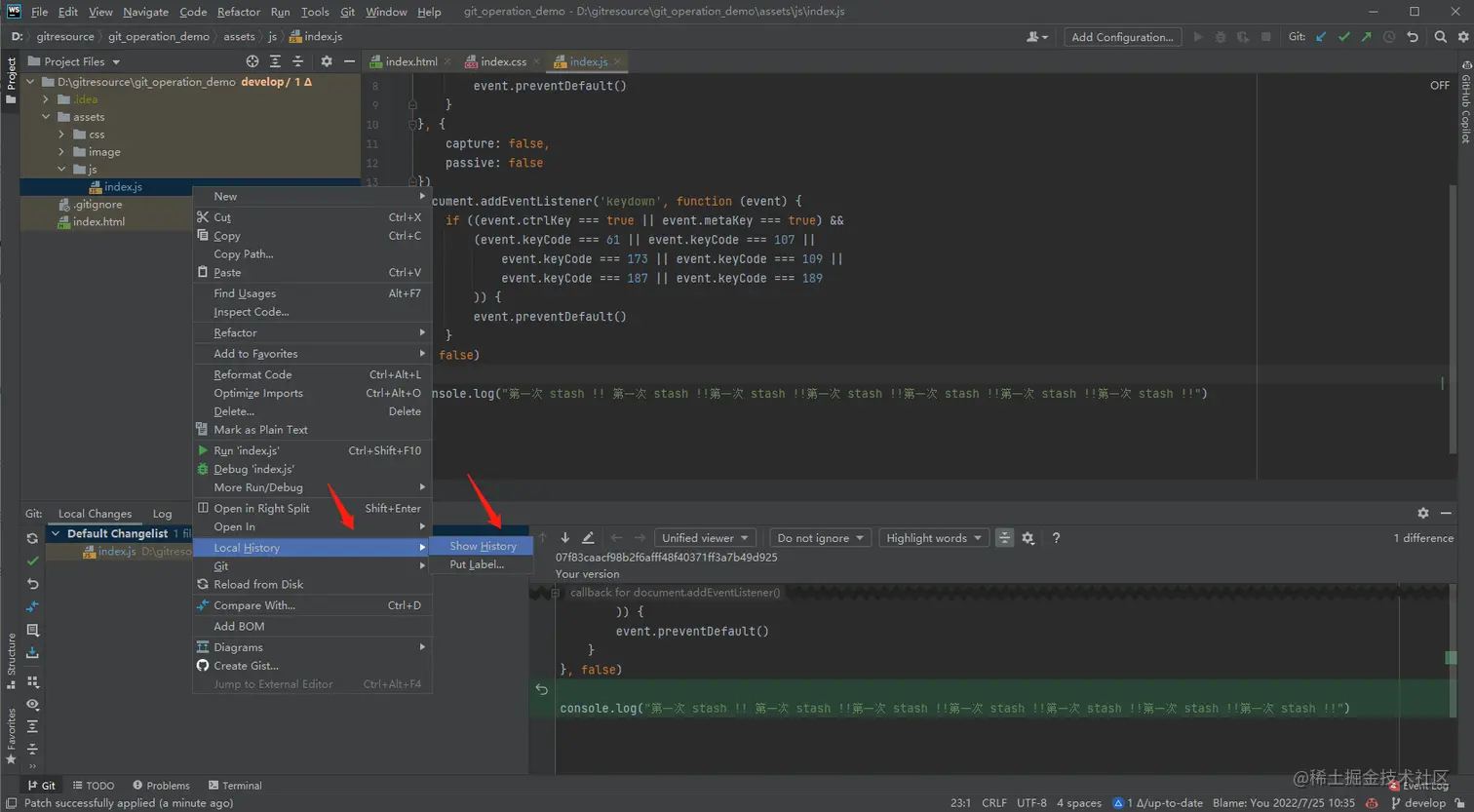Open the diff viewer help question mark
Viewport: 1474px width, 812px height.
click(1056, 538)
